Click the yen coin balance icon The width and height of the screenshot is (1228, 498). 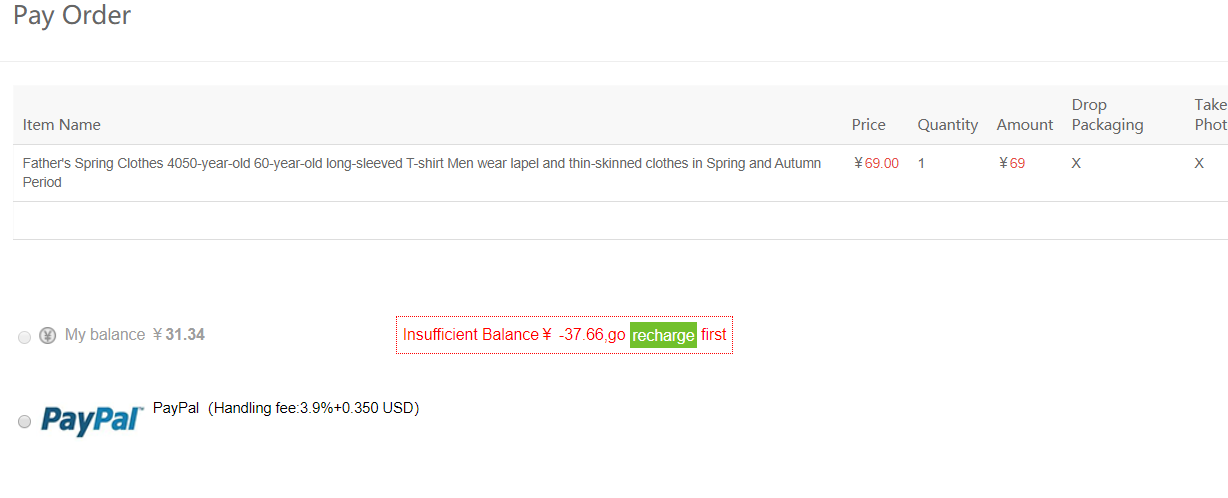[x=47, y=336]
